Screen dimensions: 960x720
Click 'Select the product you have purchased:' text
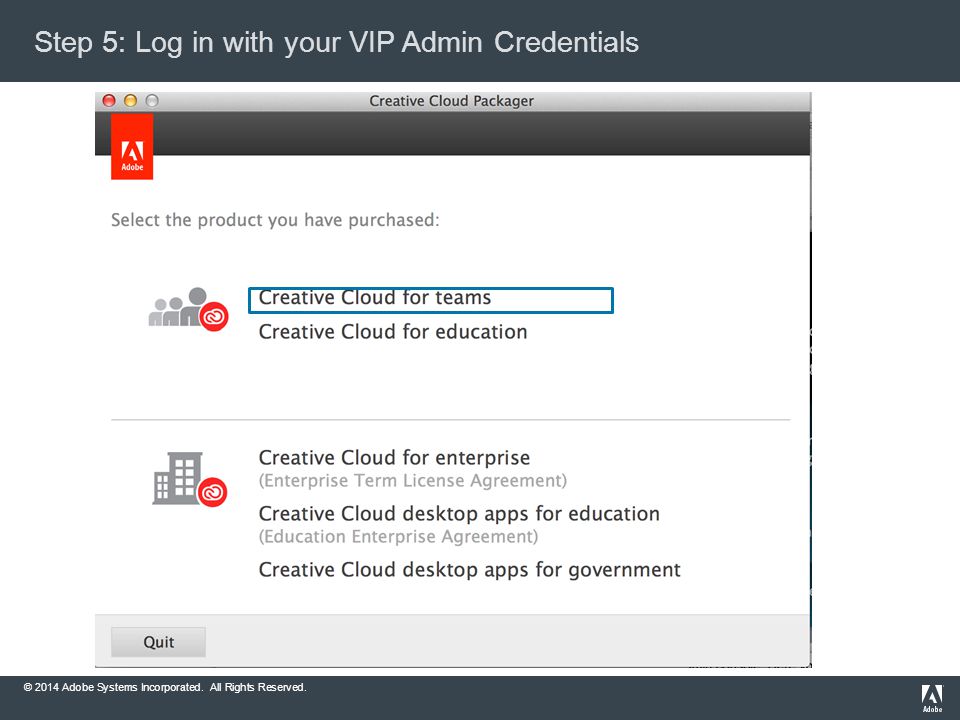pyautogui.click(x=275, y=220)
